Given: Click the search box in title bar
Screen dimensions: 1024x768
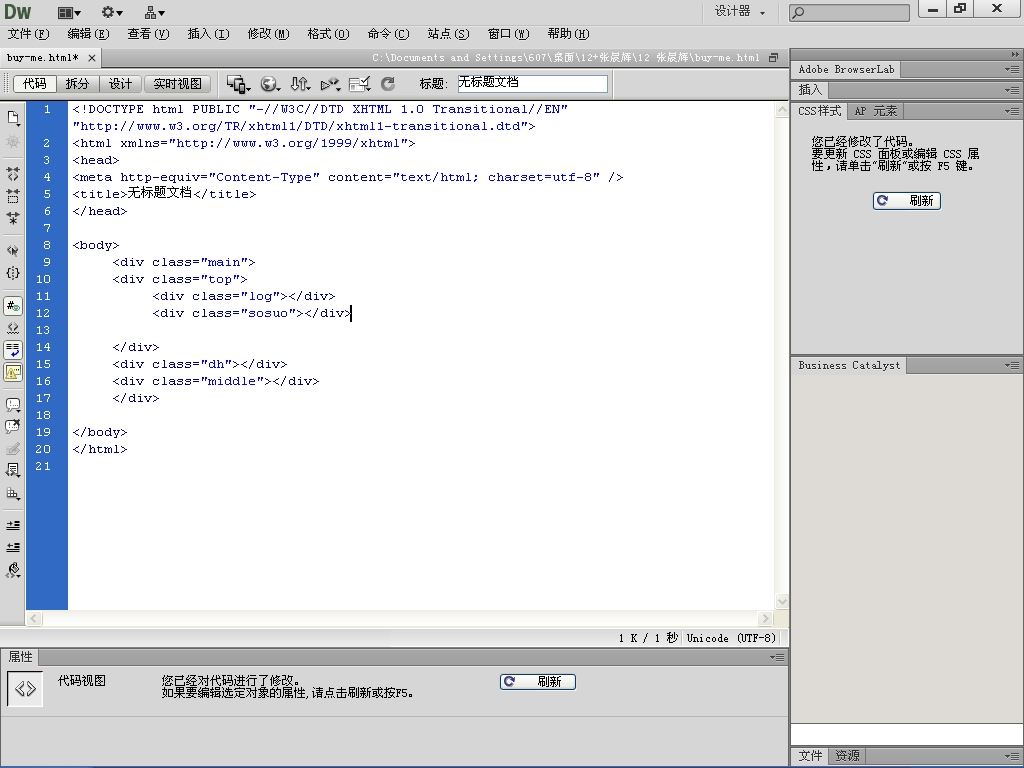Looking at the screenshot, I should click(849, 12).
